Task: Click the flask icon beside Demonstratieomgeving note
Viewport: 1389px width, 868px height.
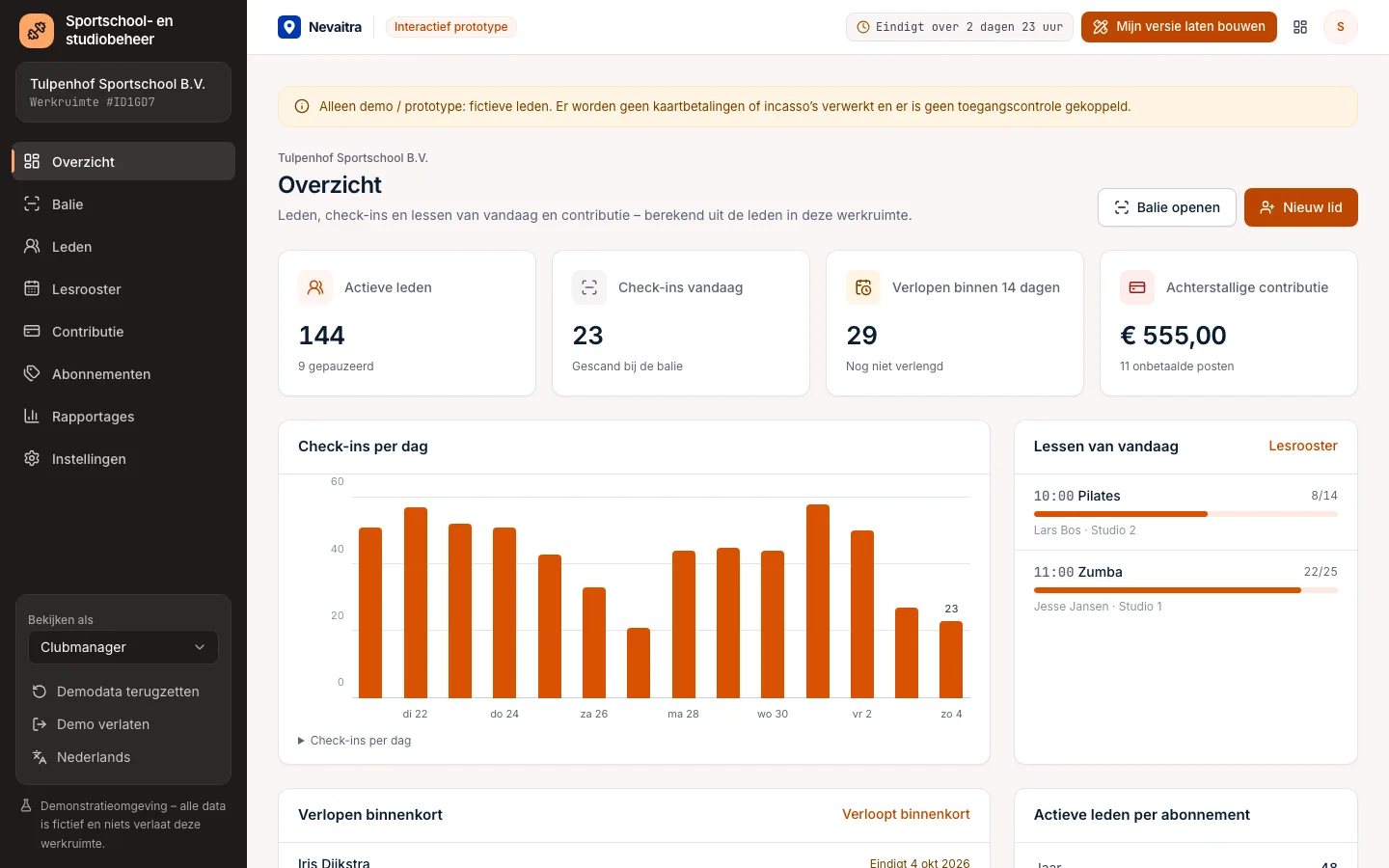Action: [x=27, y=806]
